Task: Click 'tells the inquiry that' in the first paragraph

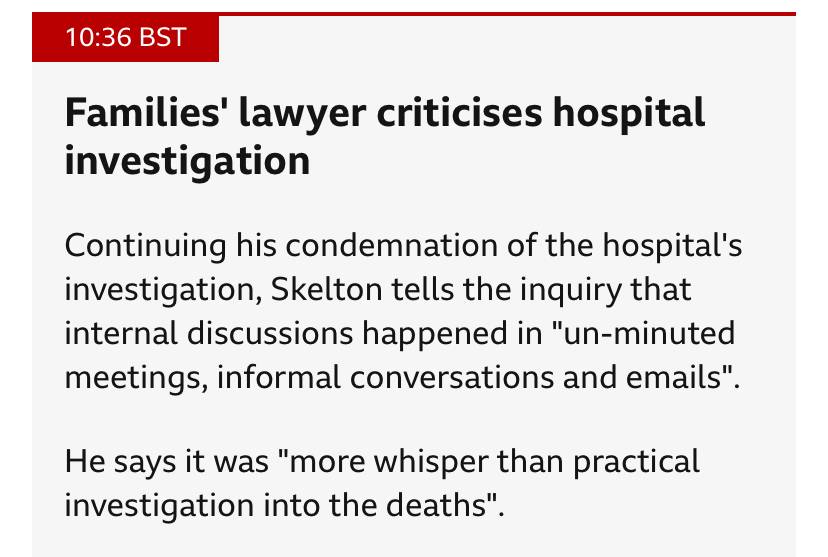Action: 541,289
